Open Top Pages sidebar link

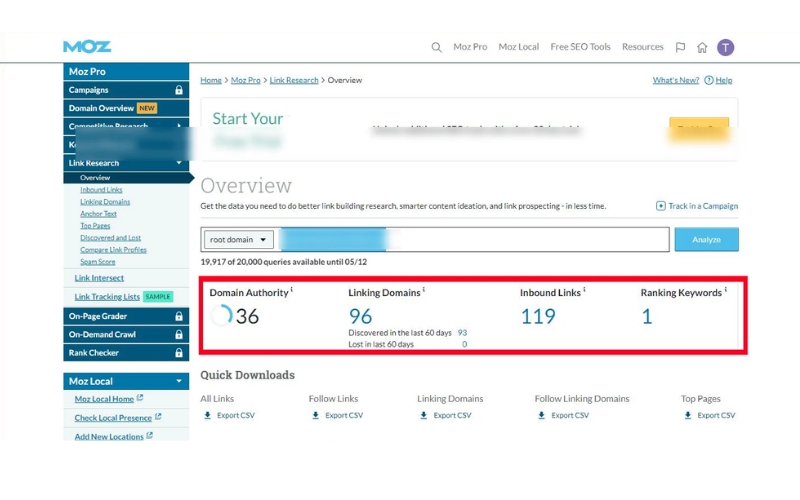95,226
